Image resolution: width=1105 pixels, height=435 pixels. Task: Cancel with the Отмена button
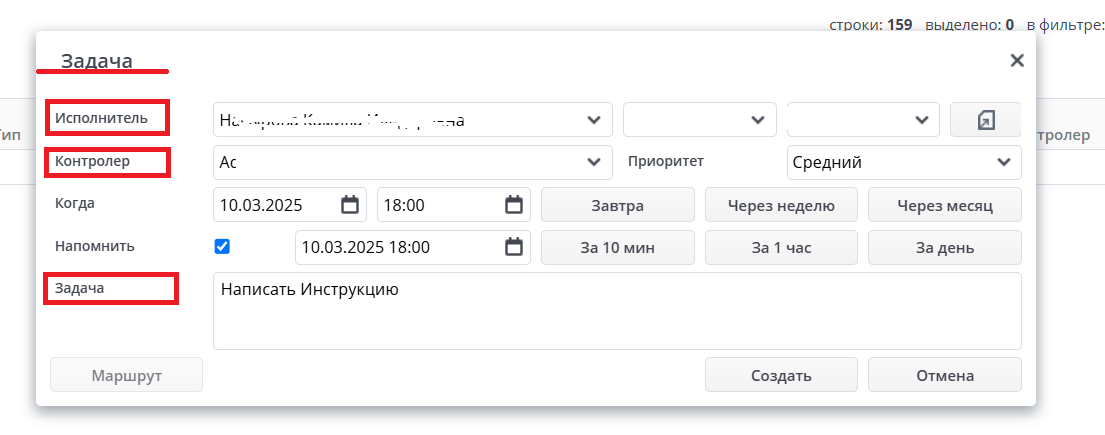click(x=944, y=376)
